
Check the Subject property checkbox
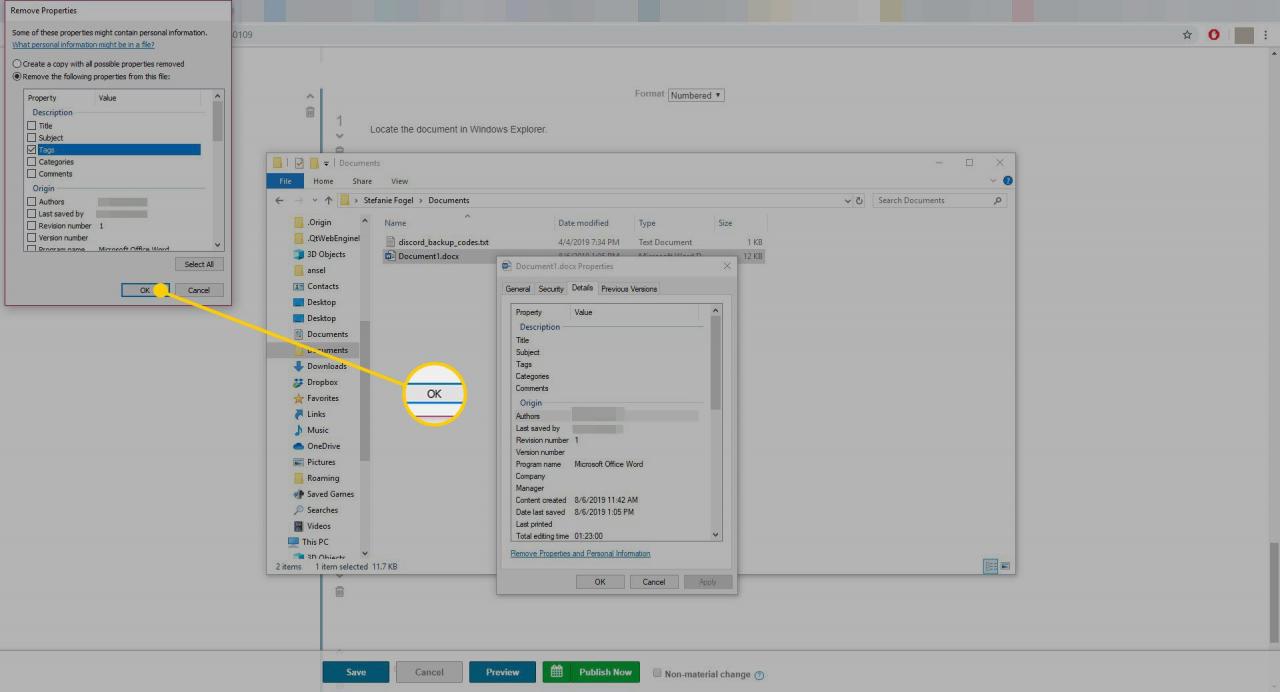32,138
